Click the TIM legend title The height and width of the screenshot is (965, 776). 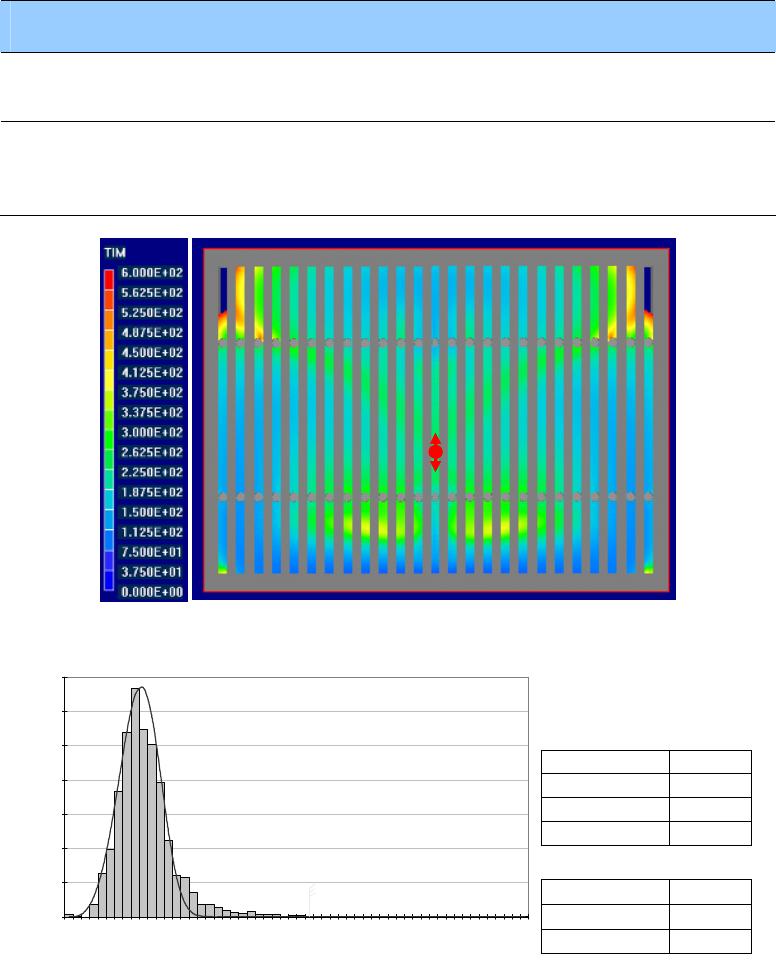(117, 255)
